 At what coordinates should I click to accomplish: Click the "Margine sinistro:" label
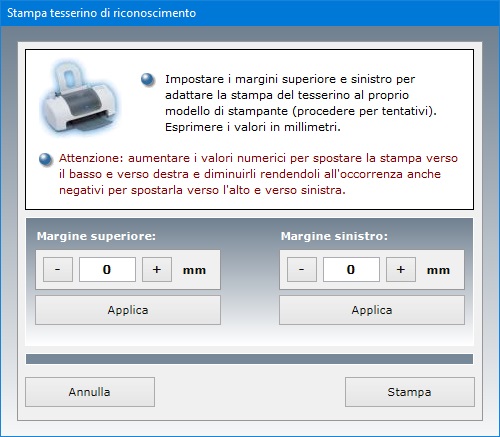pyautogui.click(x=334, y=236)
